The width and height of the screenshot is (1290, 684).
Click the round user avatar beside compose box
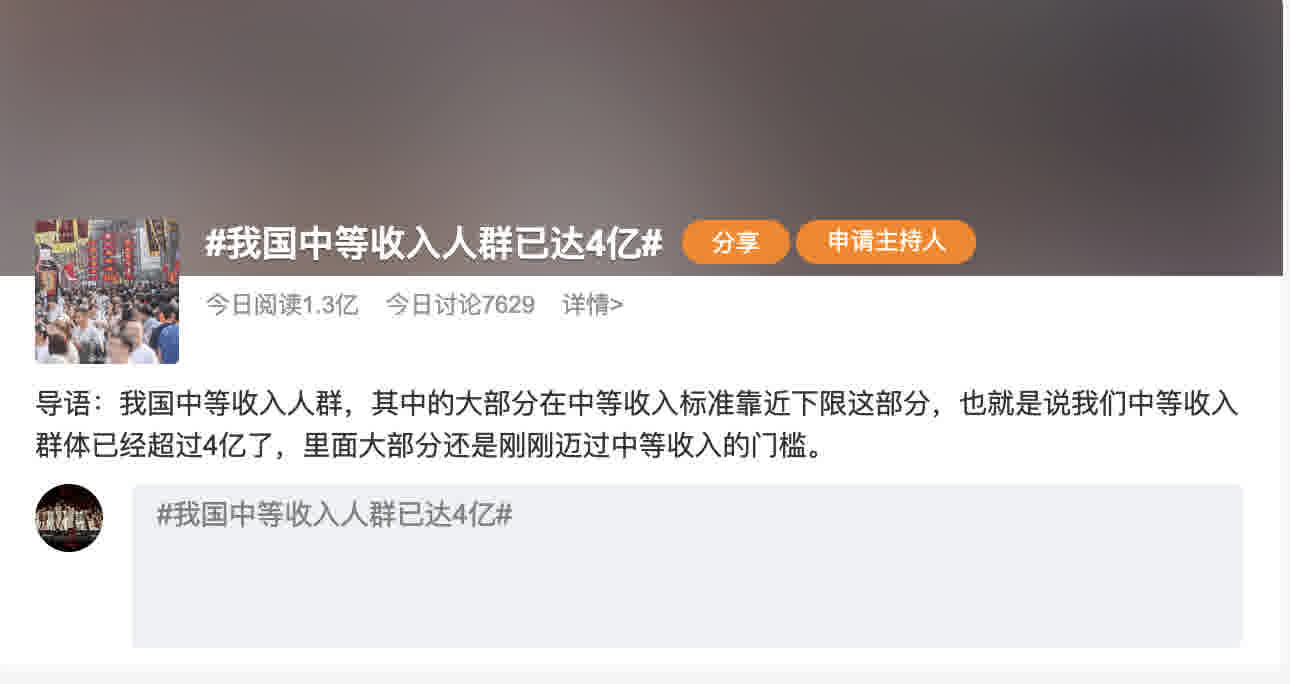point(69,518)
